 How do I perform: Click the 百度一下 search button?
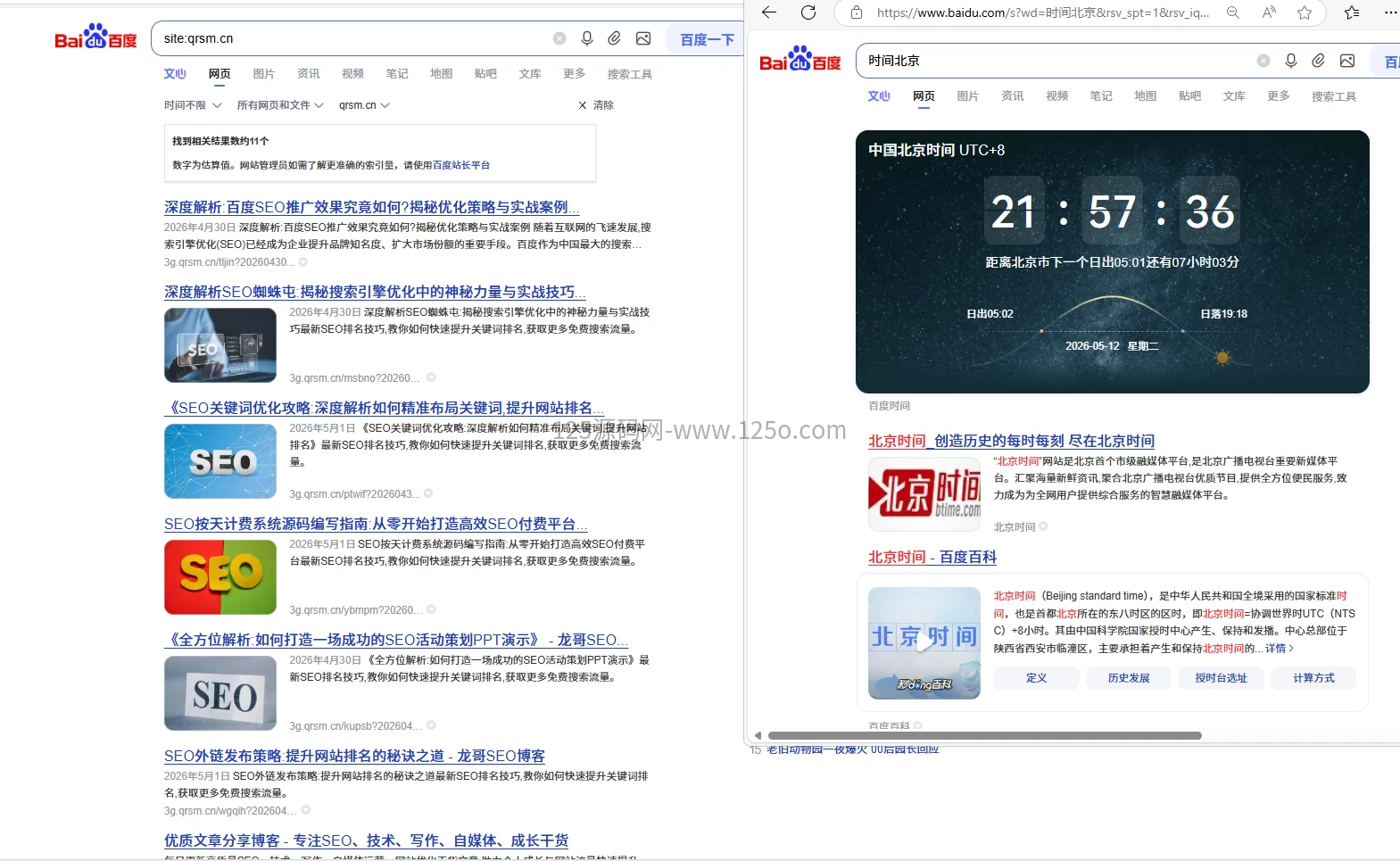[x=708, y=39]
